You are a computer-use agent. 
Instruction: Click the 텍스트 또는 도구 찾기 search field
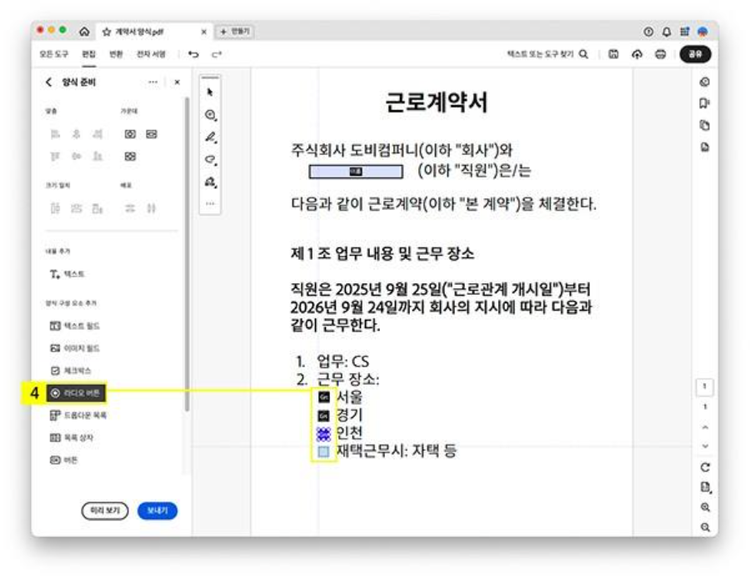click(548, 54)
